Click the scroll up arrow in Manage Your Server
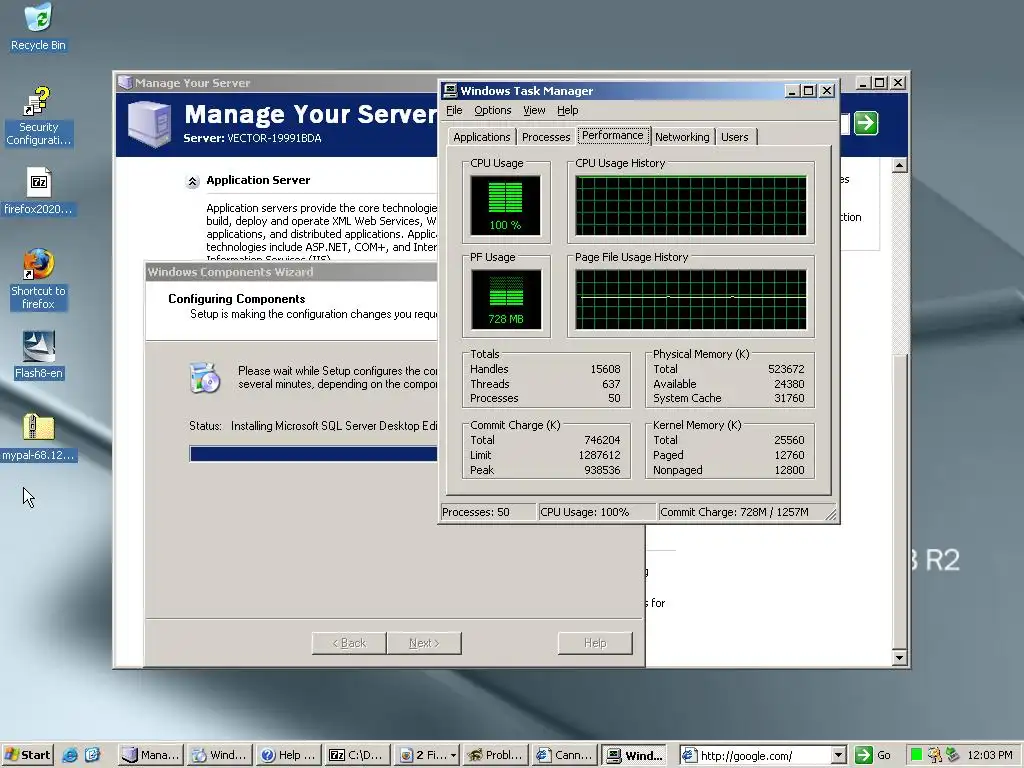Viewport: 1024px width, 768px height. tap(900, 165)
